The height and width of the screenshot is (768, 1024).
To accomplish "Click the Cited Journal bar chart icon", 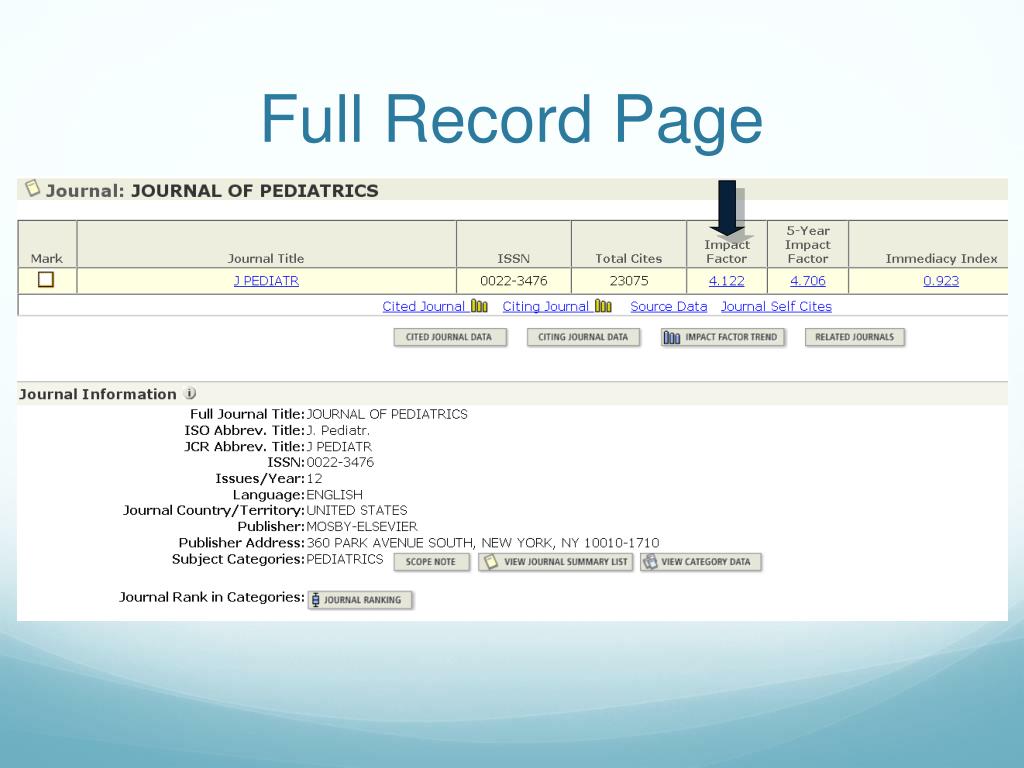I will click(x=479, y=306).
